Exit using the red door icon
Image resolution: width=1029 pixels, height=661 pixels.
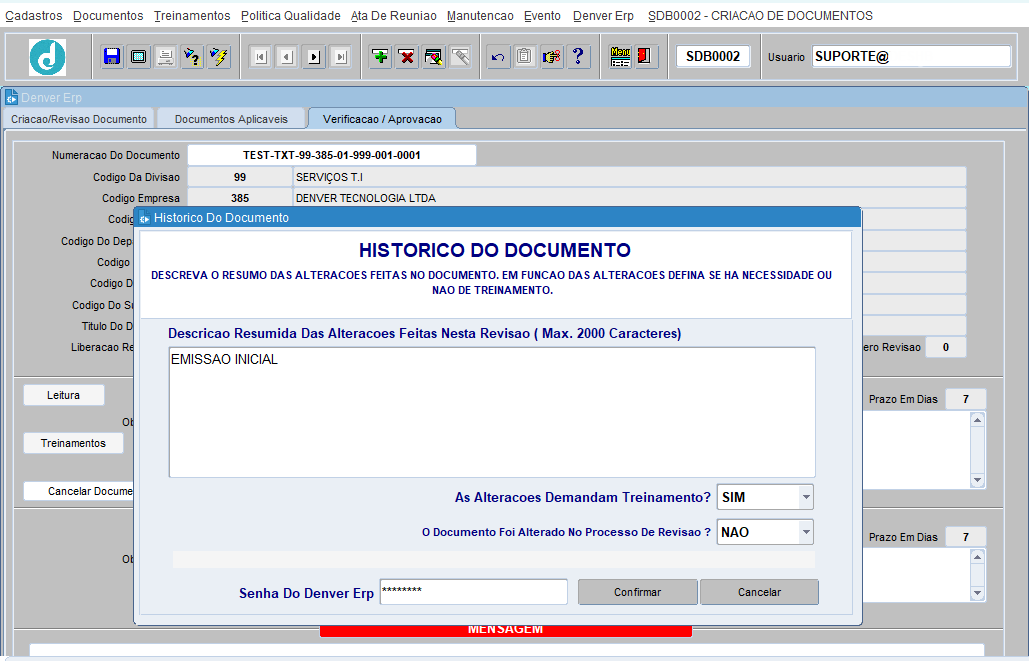click(645, 56)
